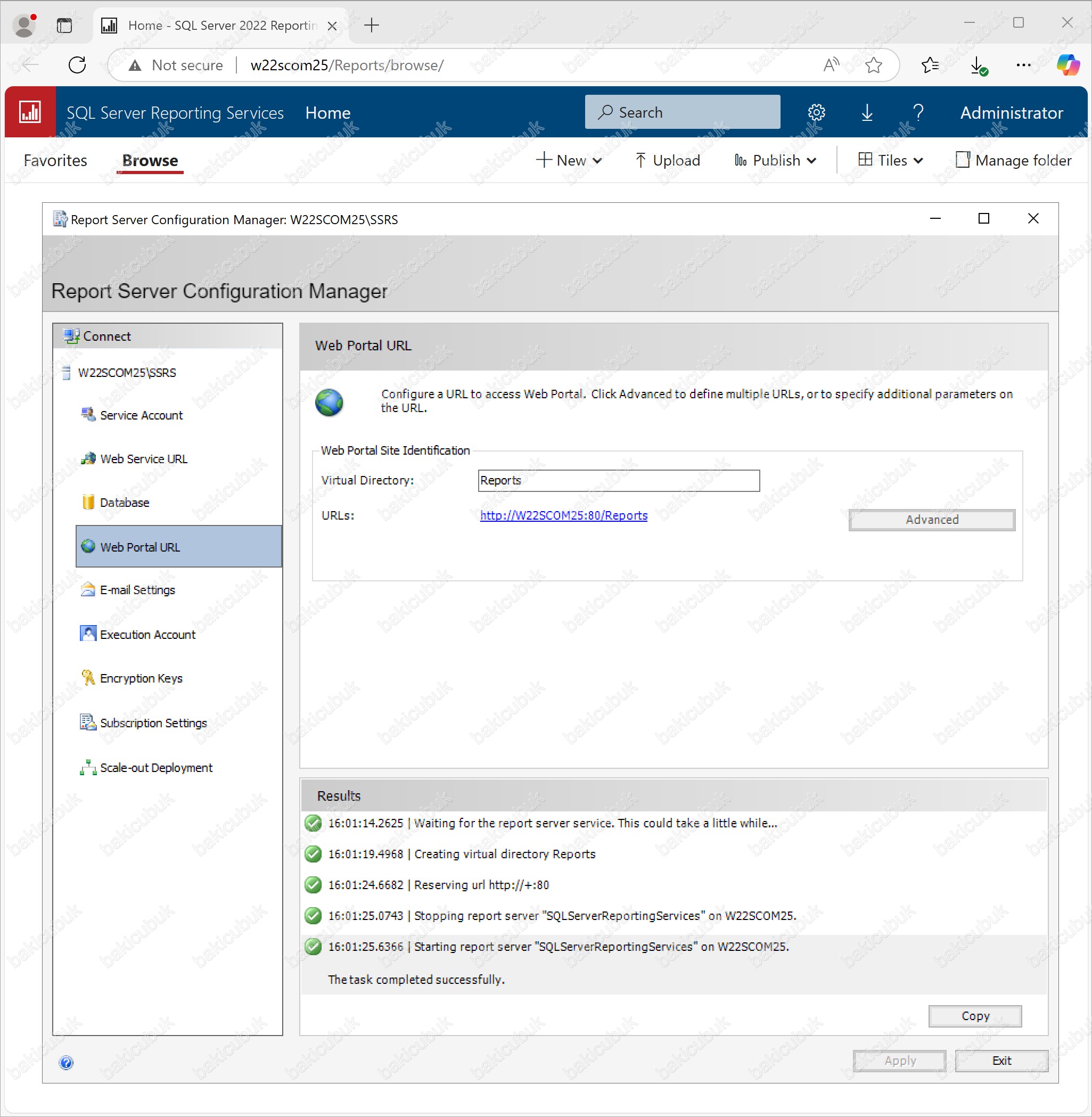
Task: Expand the New dropdown menu
Action: (569, 161)
